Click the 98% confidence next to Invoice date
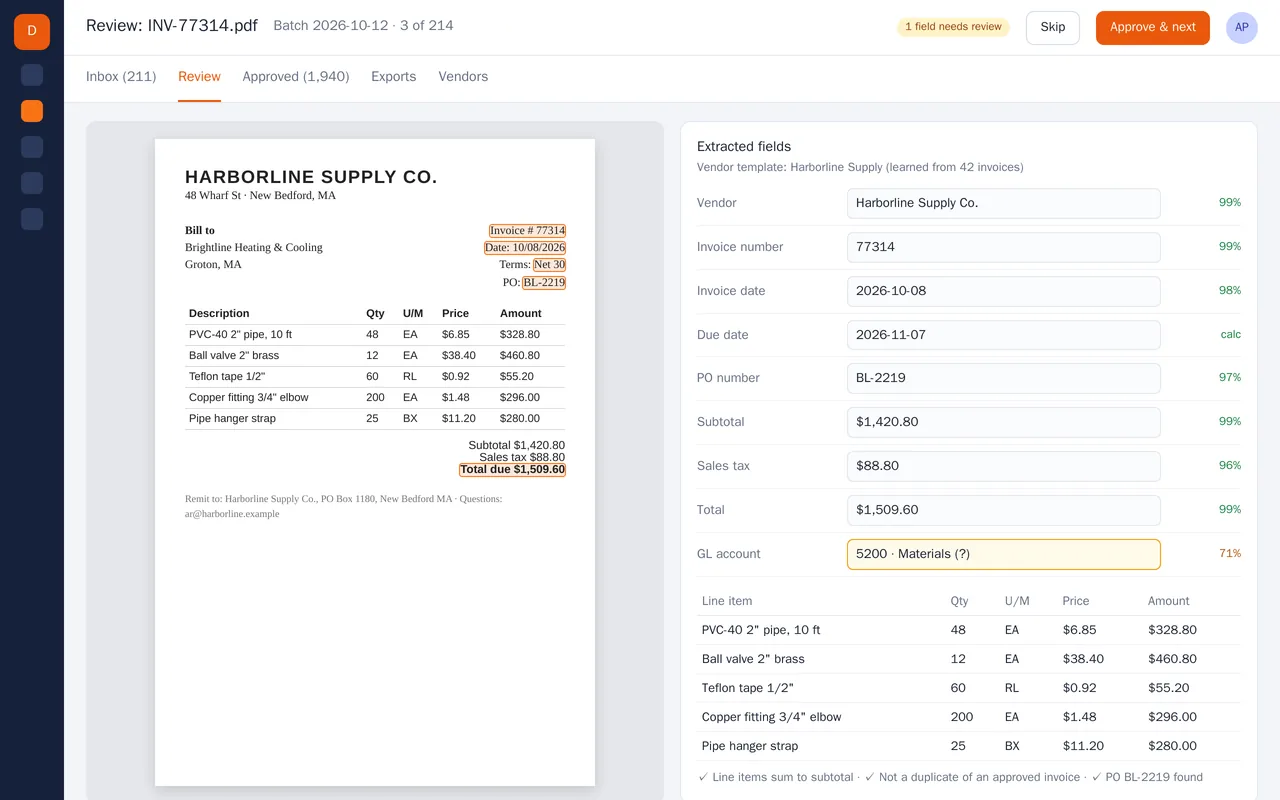Screen dimensions: 1280x800 (1229, 291)
